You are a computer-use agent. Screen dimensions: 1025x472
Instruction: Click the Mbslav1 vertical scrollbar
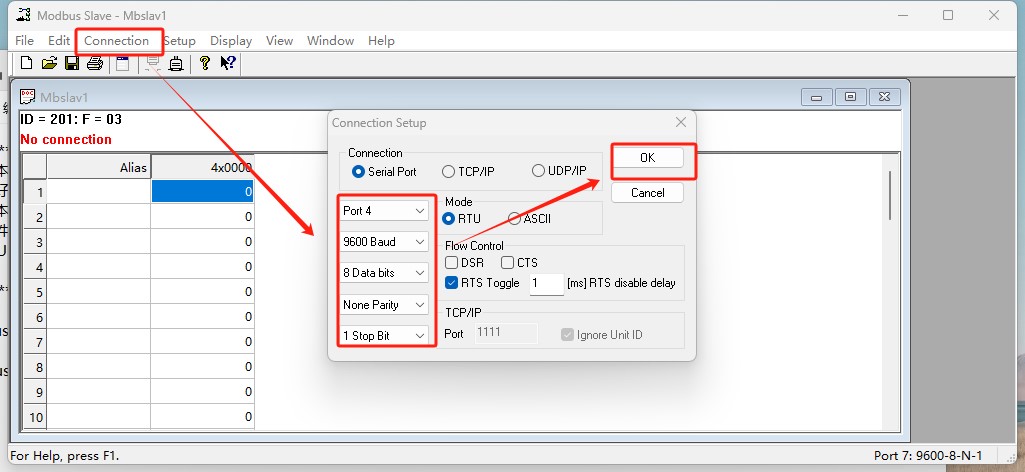890,194
